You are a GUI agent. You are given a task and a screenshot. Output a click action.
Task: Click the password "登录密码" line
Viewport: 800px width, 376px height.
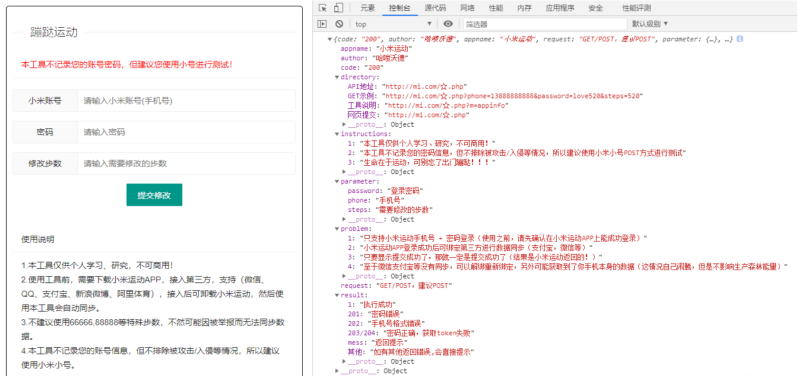[x=386, y=191]
